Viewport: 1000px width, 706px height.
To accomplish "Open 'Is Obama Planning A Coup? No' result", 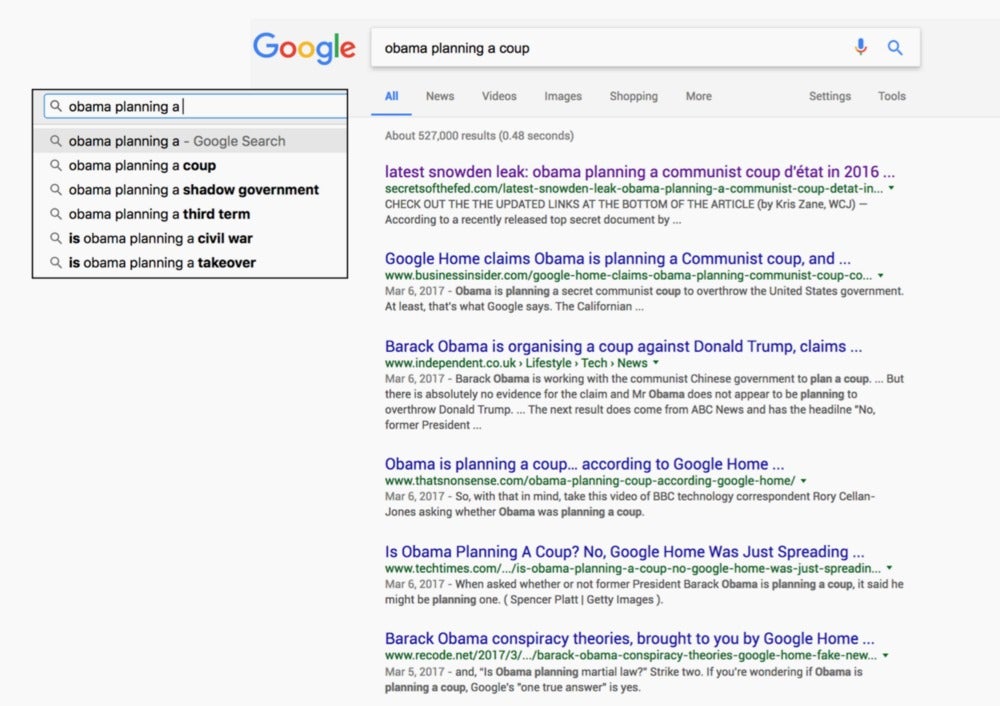I will (x=624, y=552).
